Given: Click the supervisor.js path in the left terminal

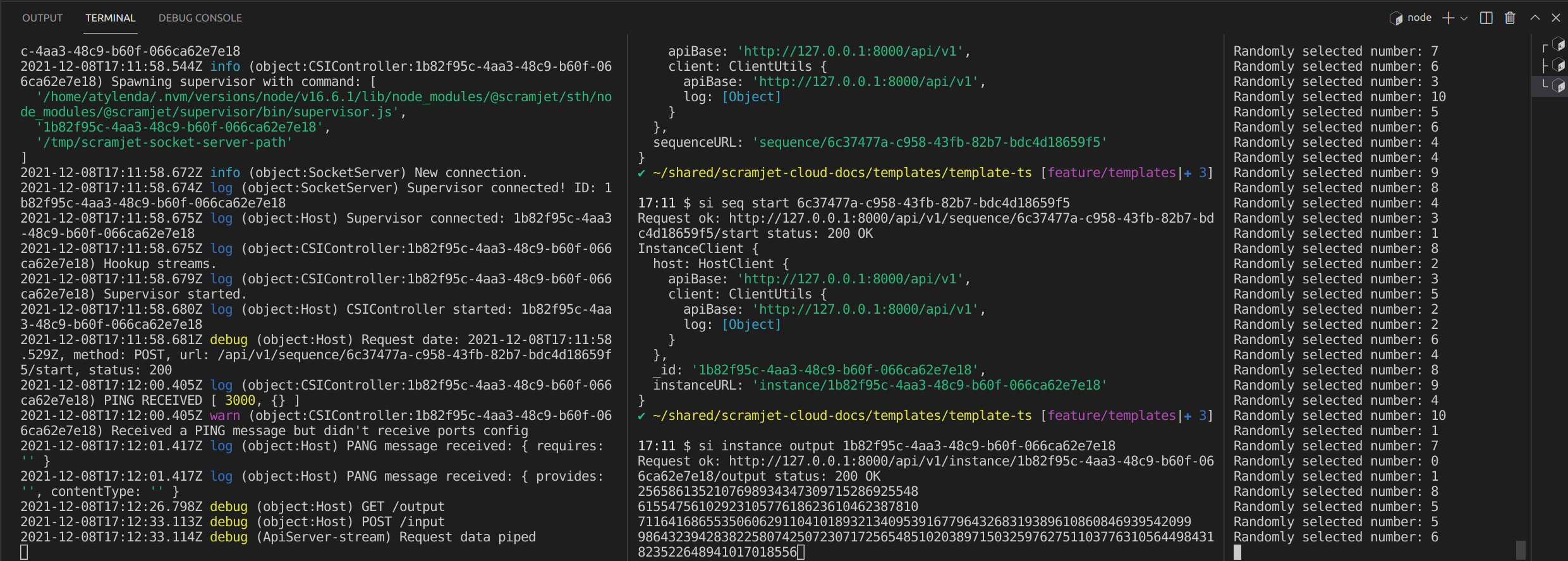Looking at the screenshot, I should (209, 112).
